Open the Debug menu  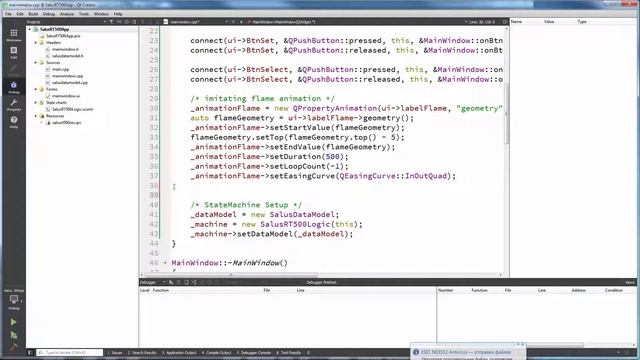tap(49, 13)
